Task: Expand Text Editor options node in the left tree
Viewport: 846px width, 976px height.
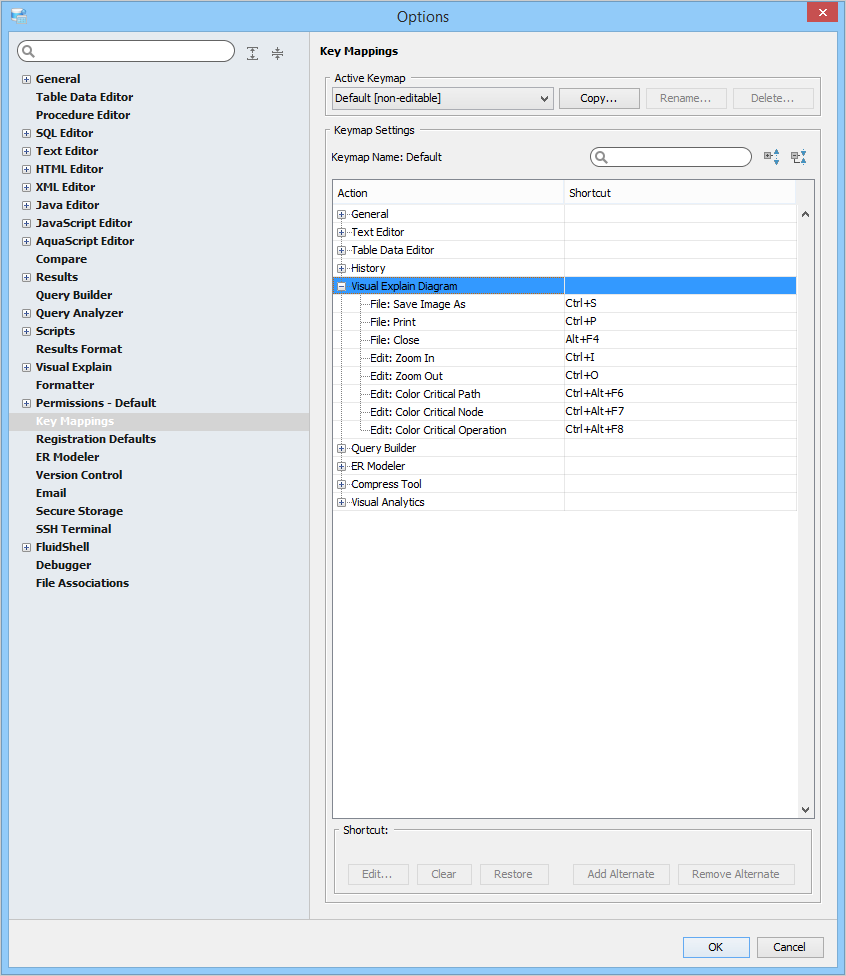Action: tap(26, 151)
